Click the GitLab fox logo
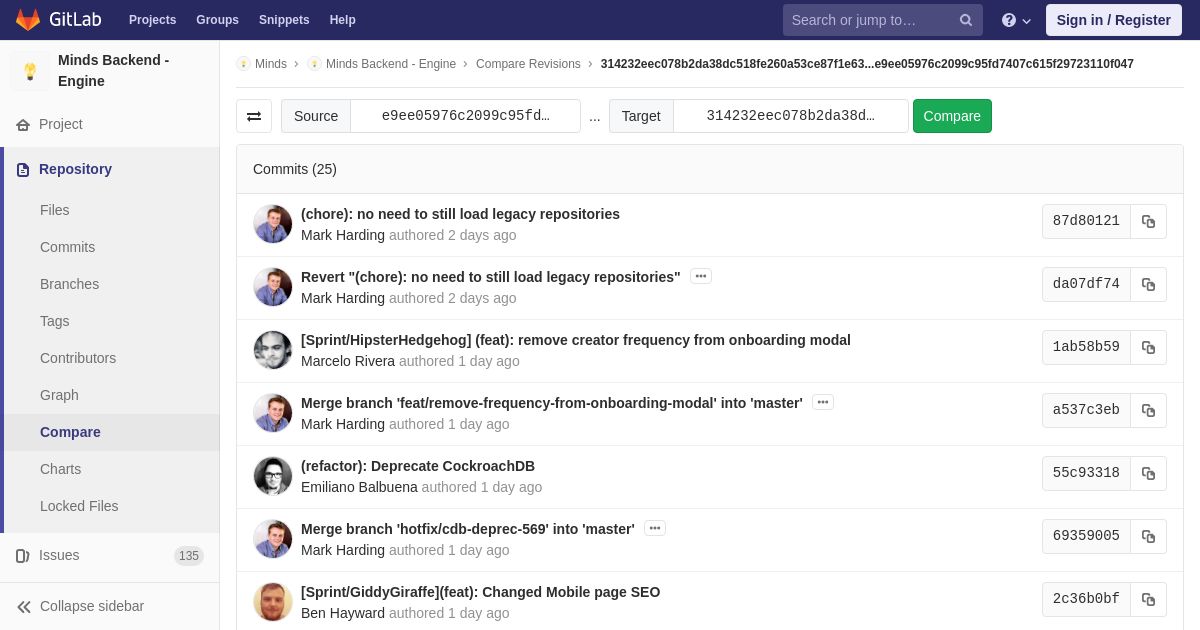The width and height of the screenshot is (1200, 630). (x=28, y=20)
